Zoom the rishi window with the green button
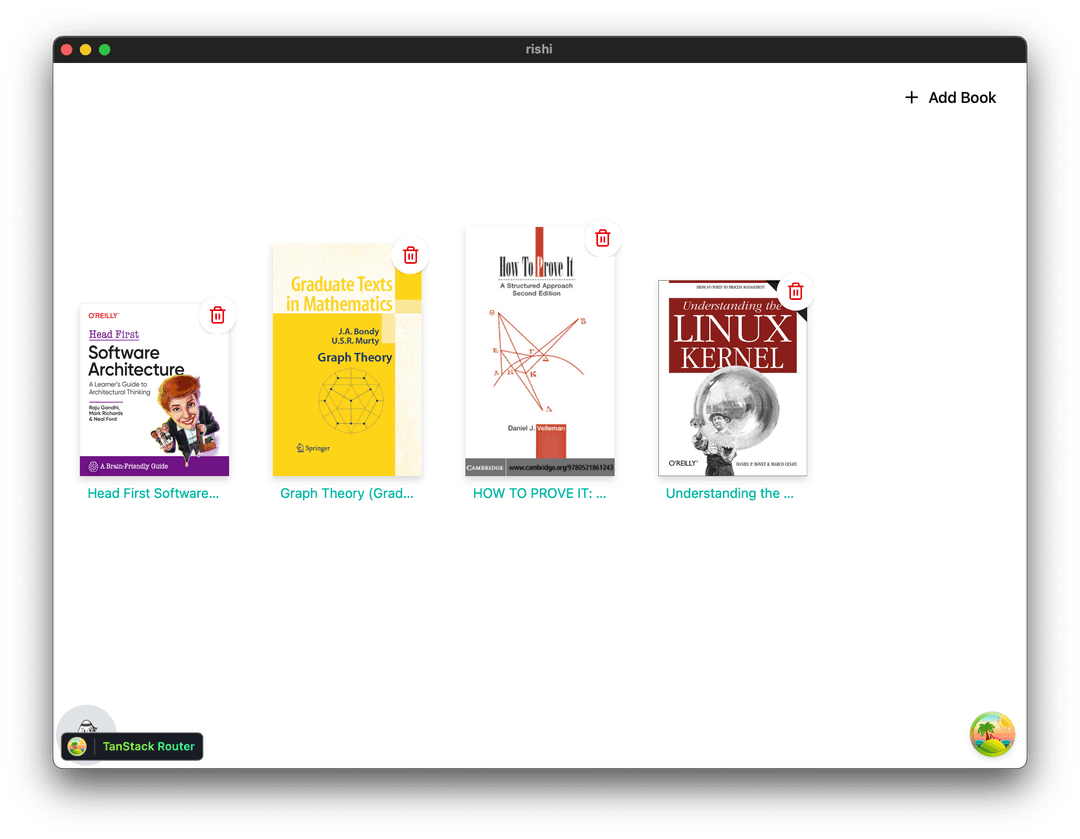 point(104,48)
